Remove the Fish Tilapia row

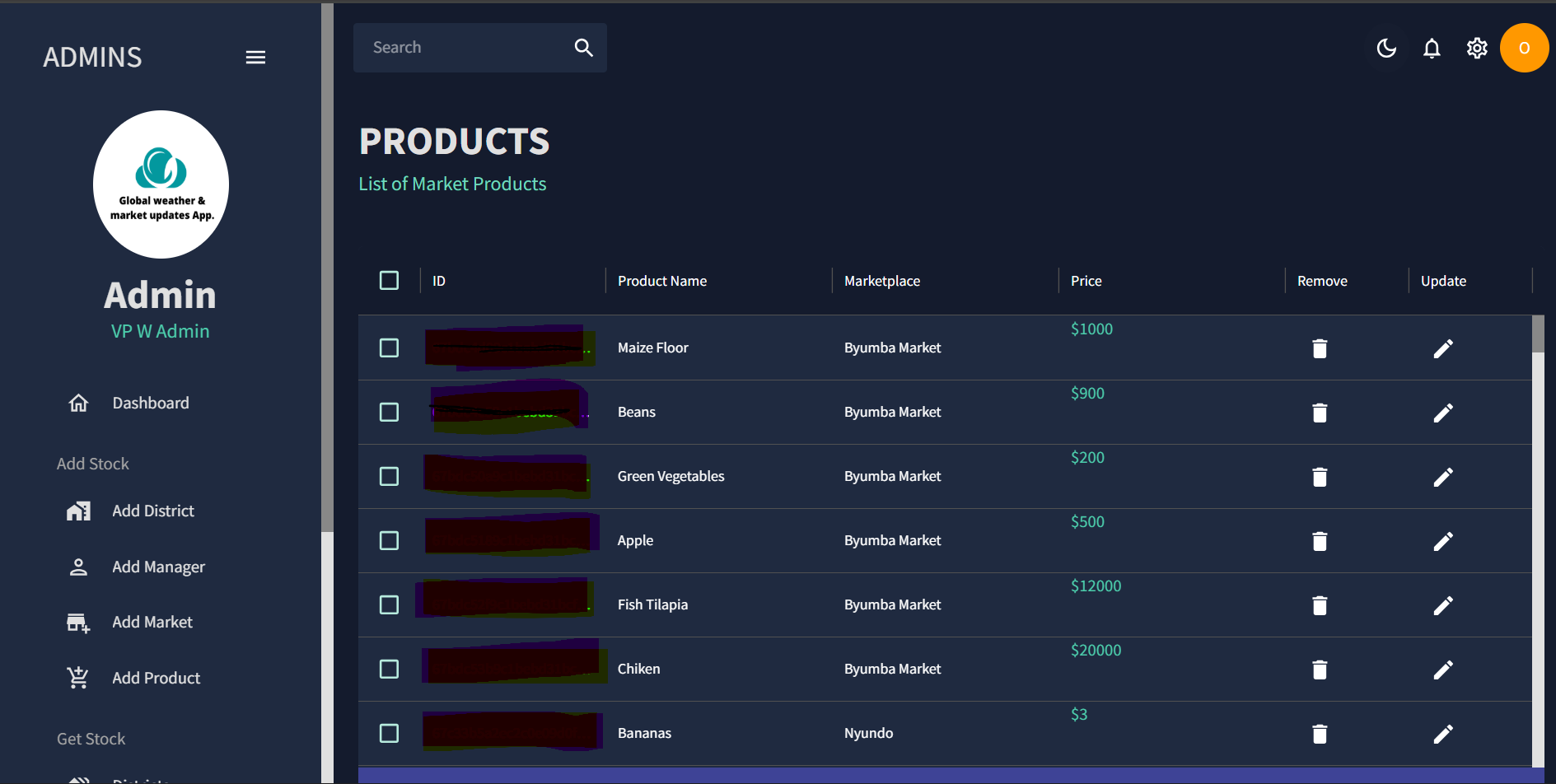click(x=1320, y=605)
